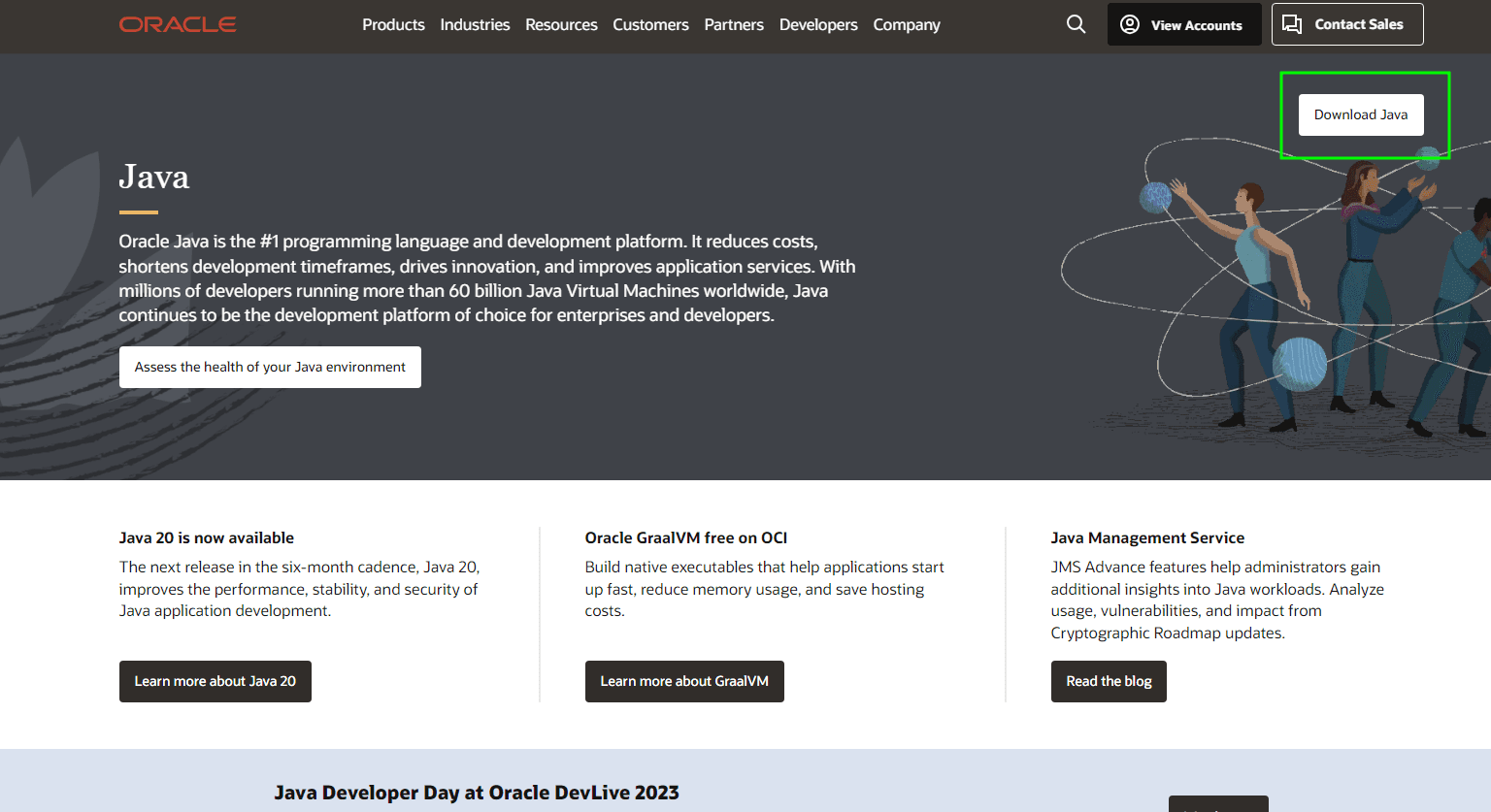Click the large 'Java' page title
1491x812 pixels.
[153, 178]
